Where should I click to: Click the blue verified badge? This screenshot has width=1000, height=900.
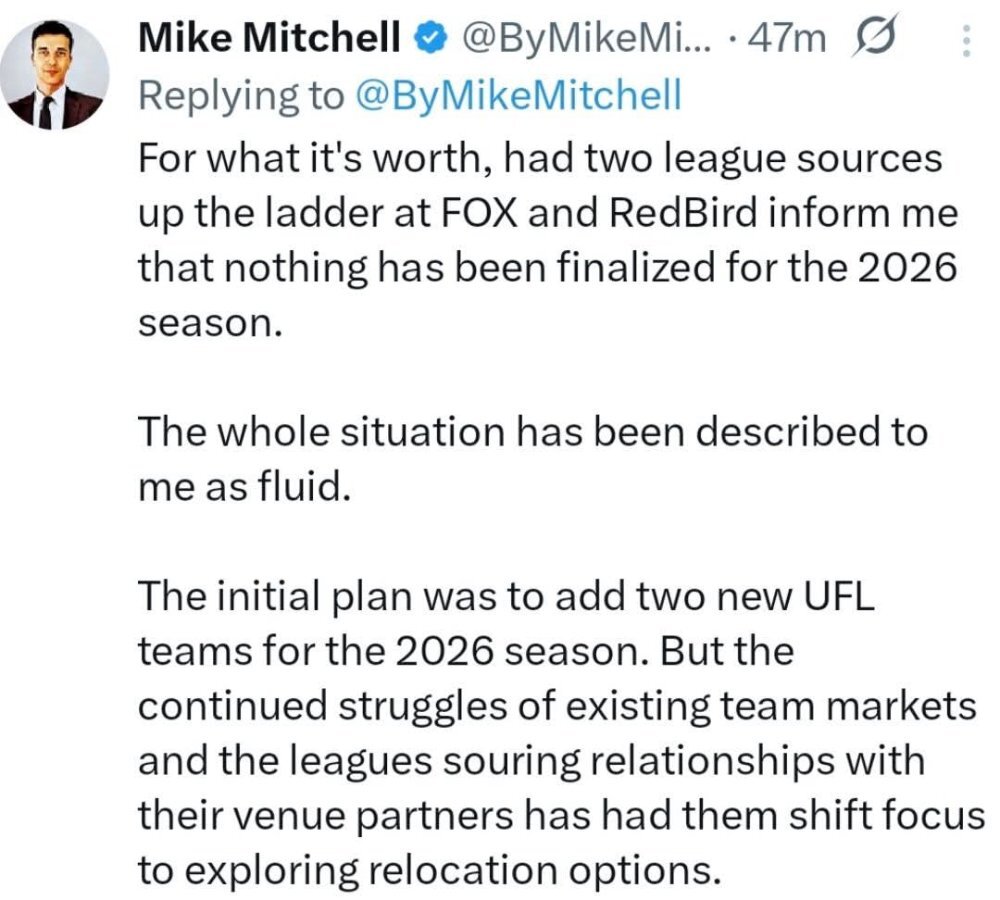[431, 38]
